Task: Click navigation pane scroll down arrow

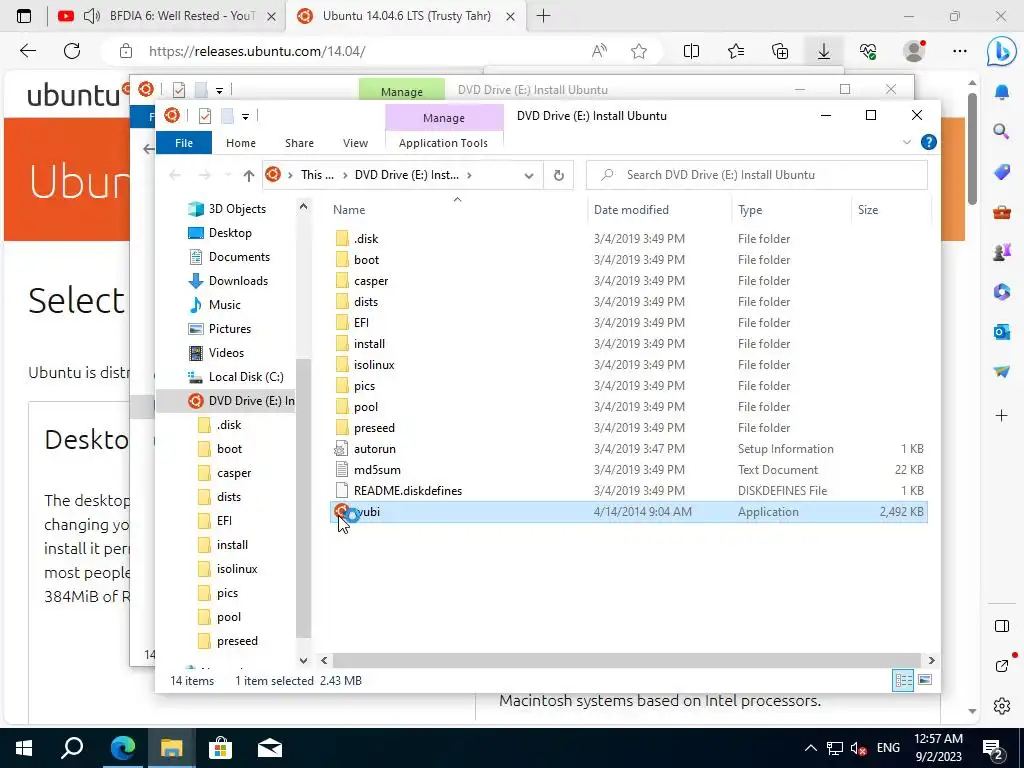Action: (x=303, y=660)
